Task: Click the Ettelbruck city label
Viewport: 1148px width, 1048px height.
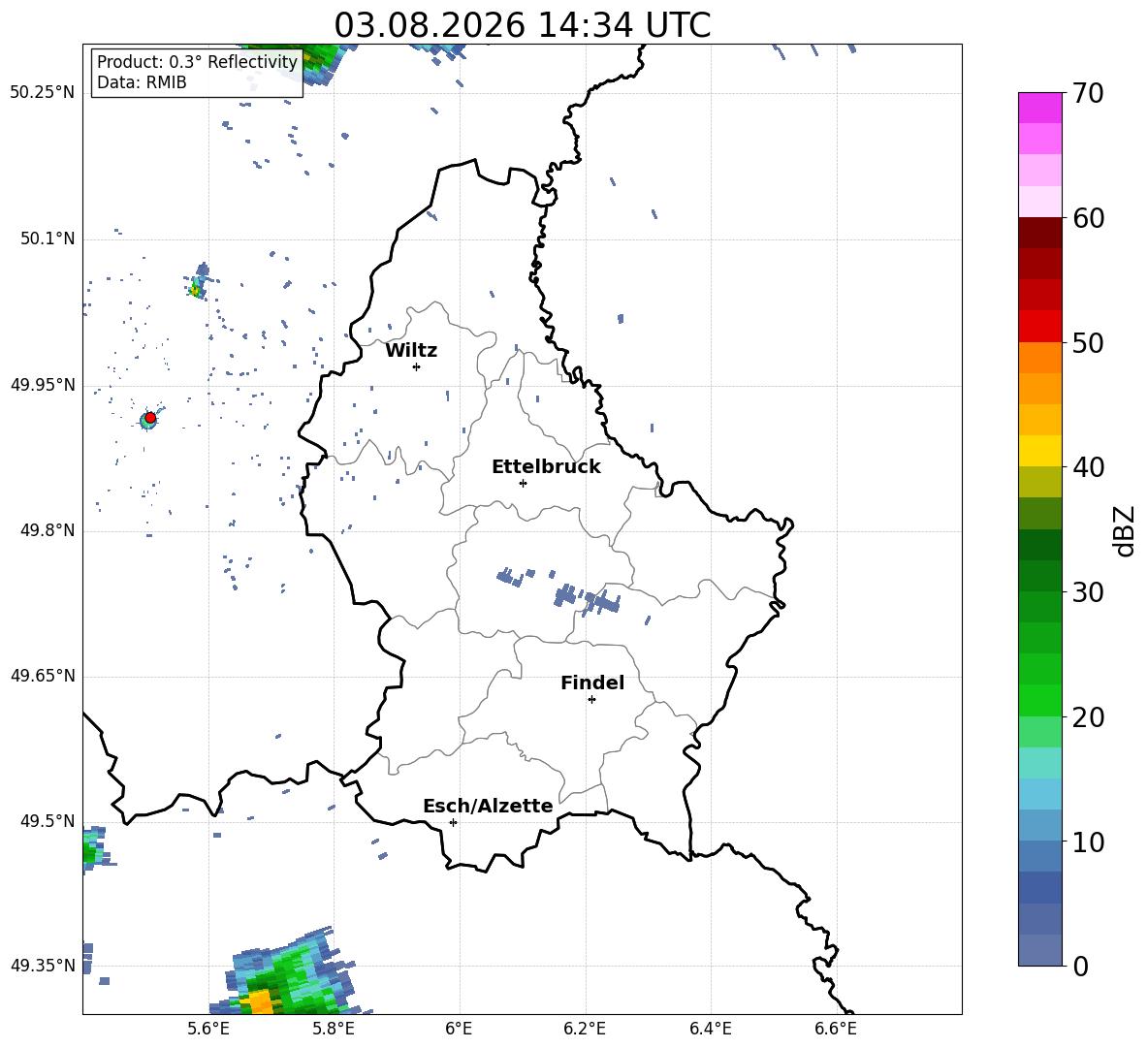Action: pyautogui.click(x=546, y=467)
